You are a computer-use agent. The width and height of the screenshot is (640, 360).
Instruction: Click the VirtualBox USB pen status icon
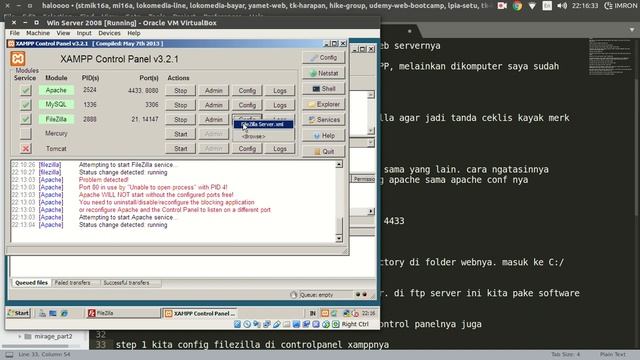277,324
